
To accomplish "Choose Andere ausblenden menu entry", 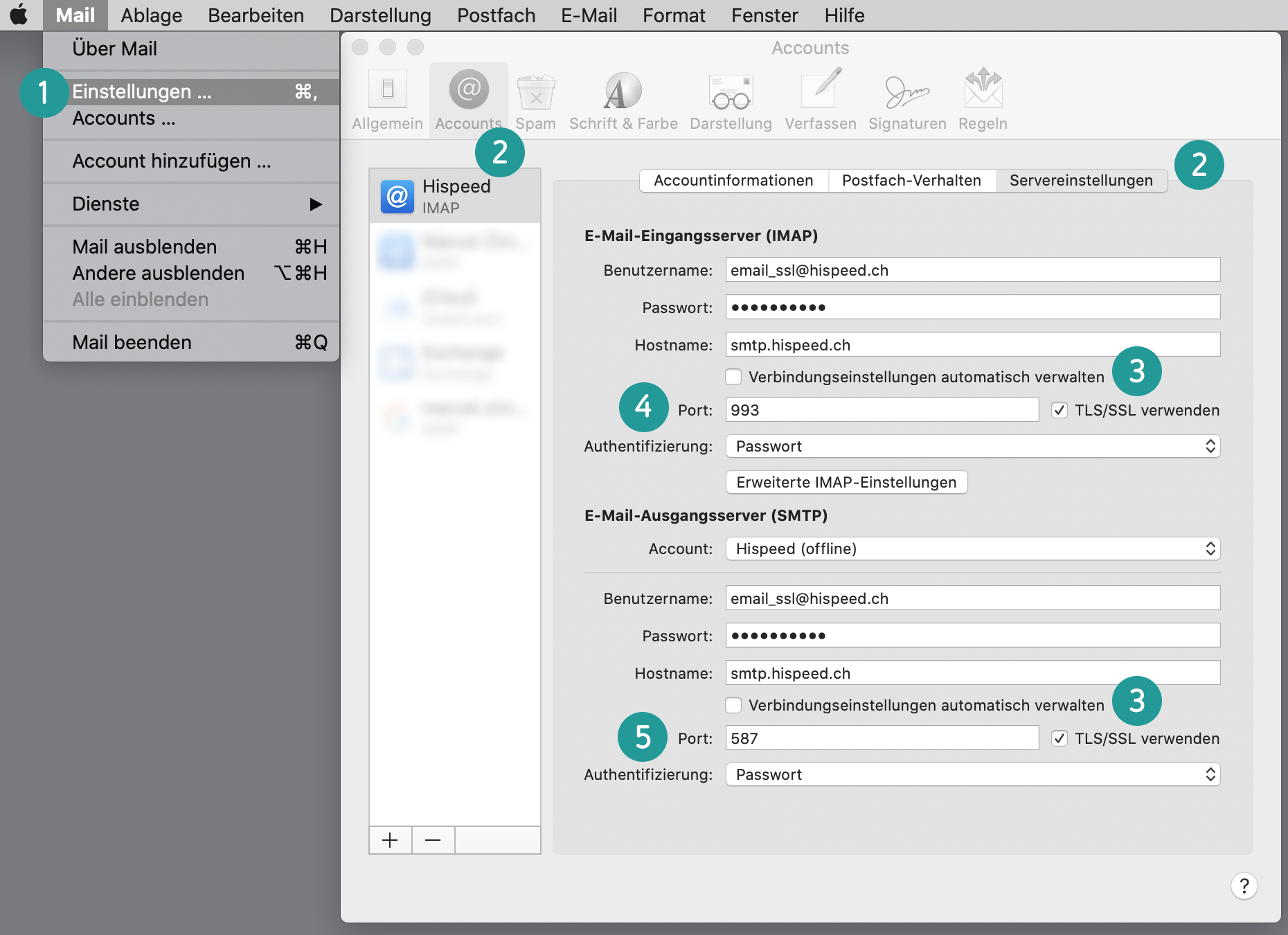I will pyautogui.click(x=191, y=273).
